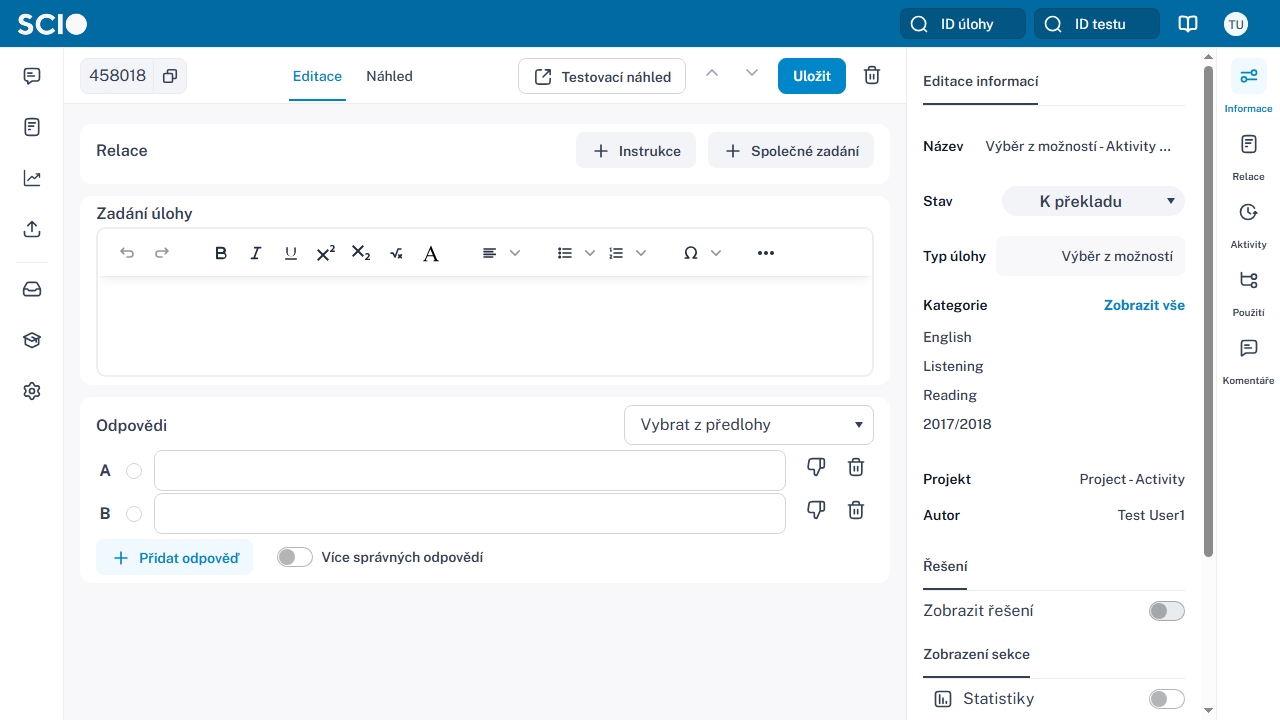This screenshot has height=720, width=1280.
Task: Open the book icon in top bar
Action: coord(1188,24)
